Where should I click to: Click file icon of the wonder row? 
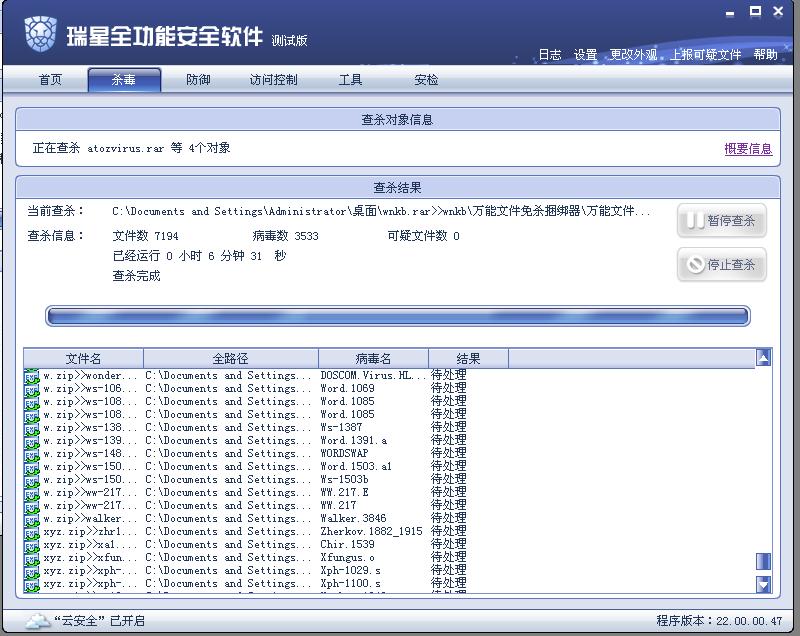point(32,376)
